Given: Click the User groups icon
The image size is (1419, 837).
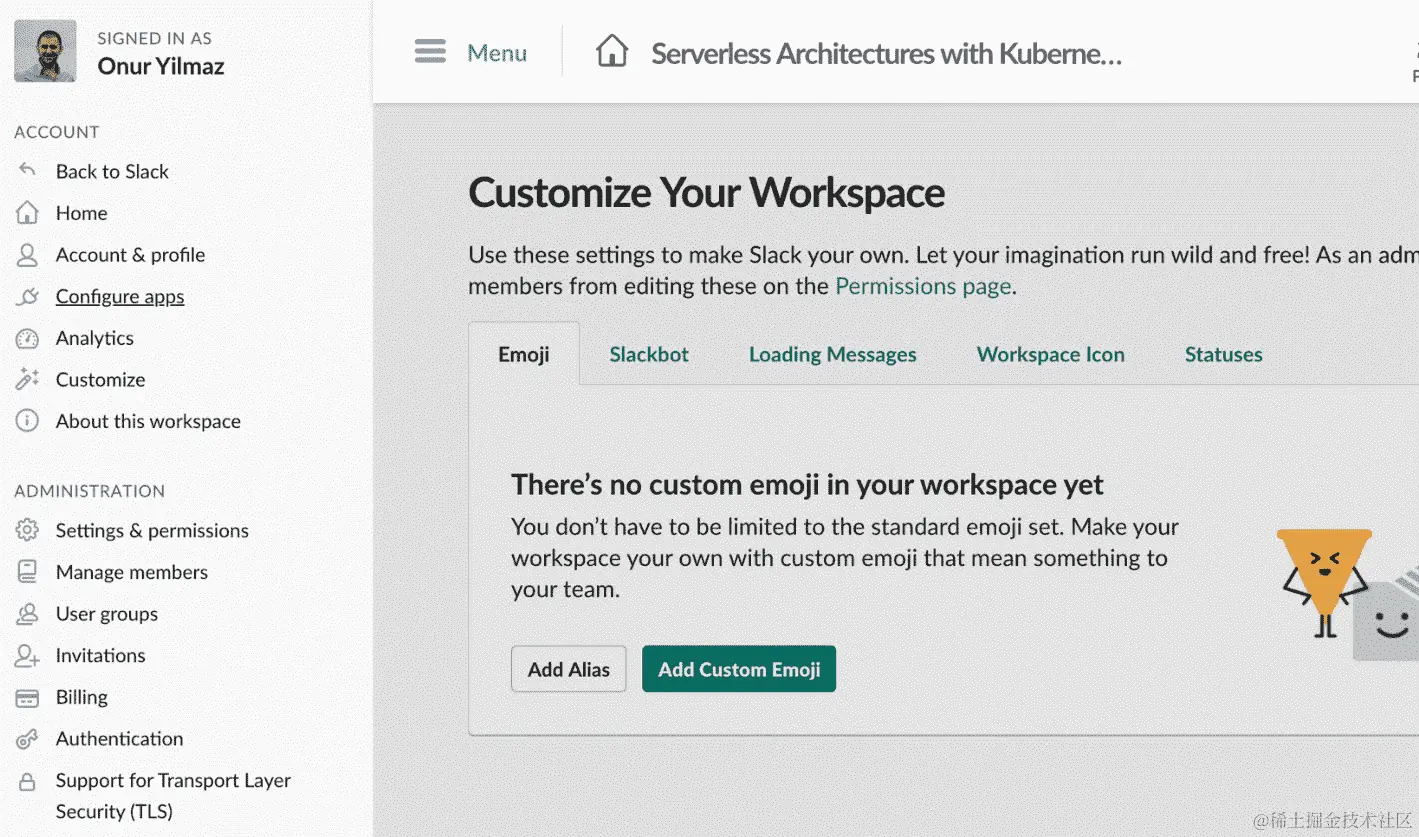Looking at the screenshot, I should [27, 614].
